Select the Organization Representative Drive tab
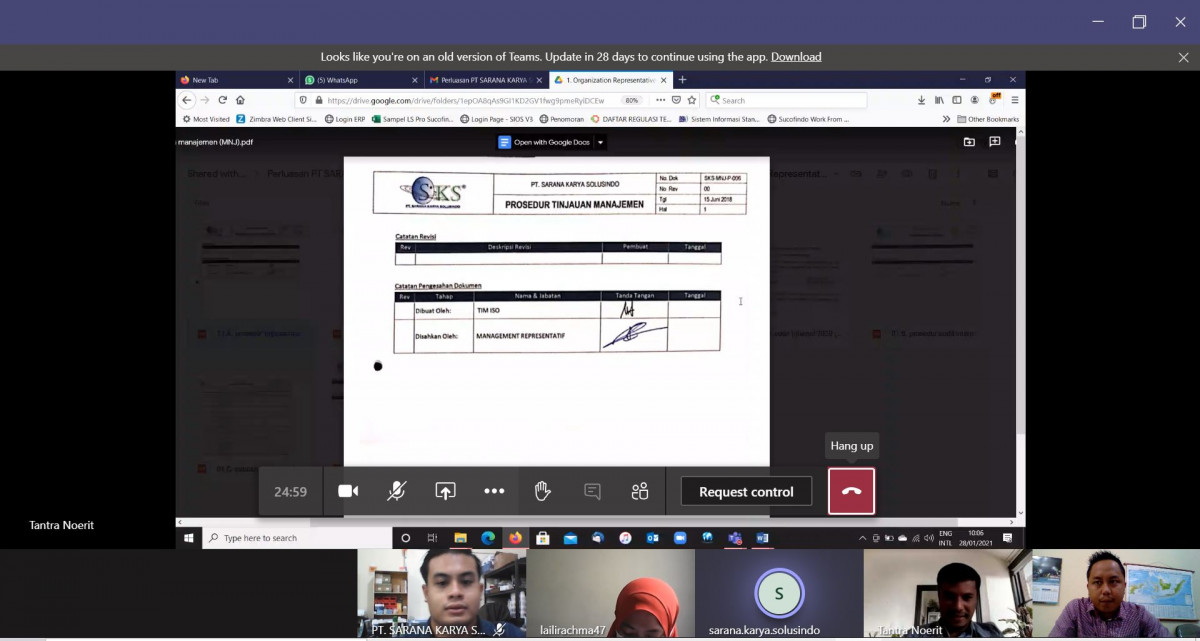The height and width of the screenshot is (641, 1200). click(x=610, y=80)
